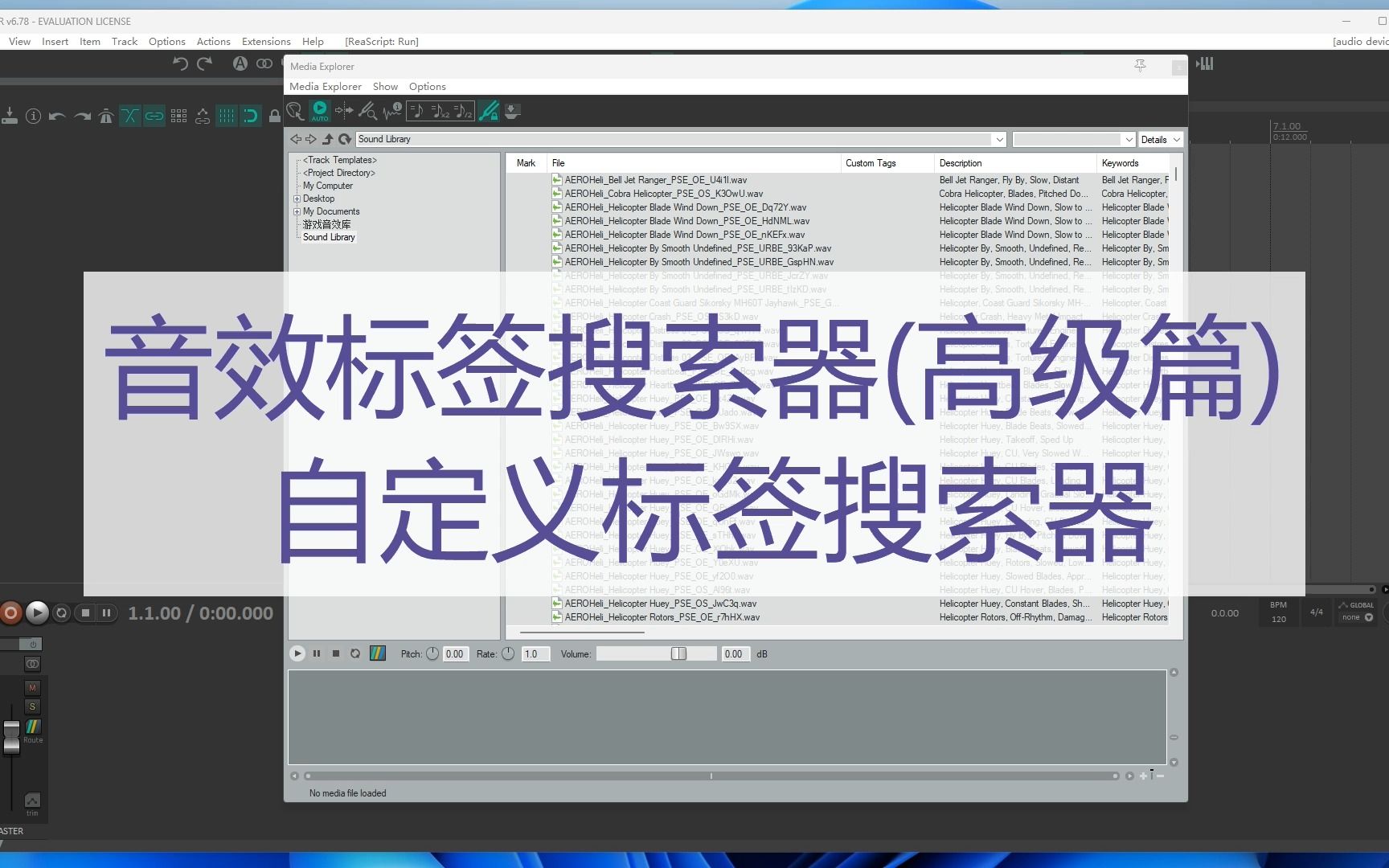1389x868 pixels.
Task: Click the piano-keys icon right of Media Explorer
Action: click(1205, 63)
